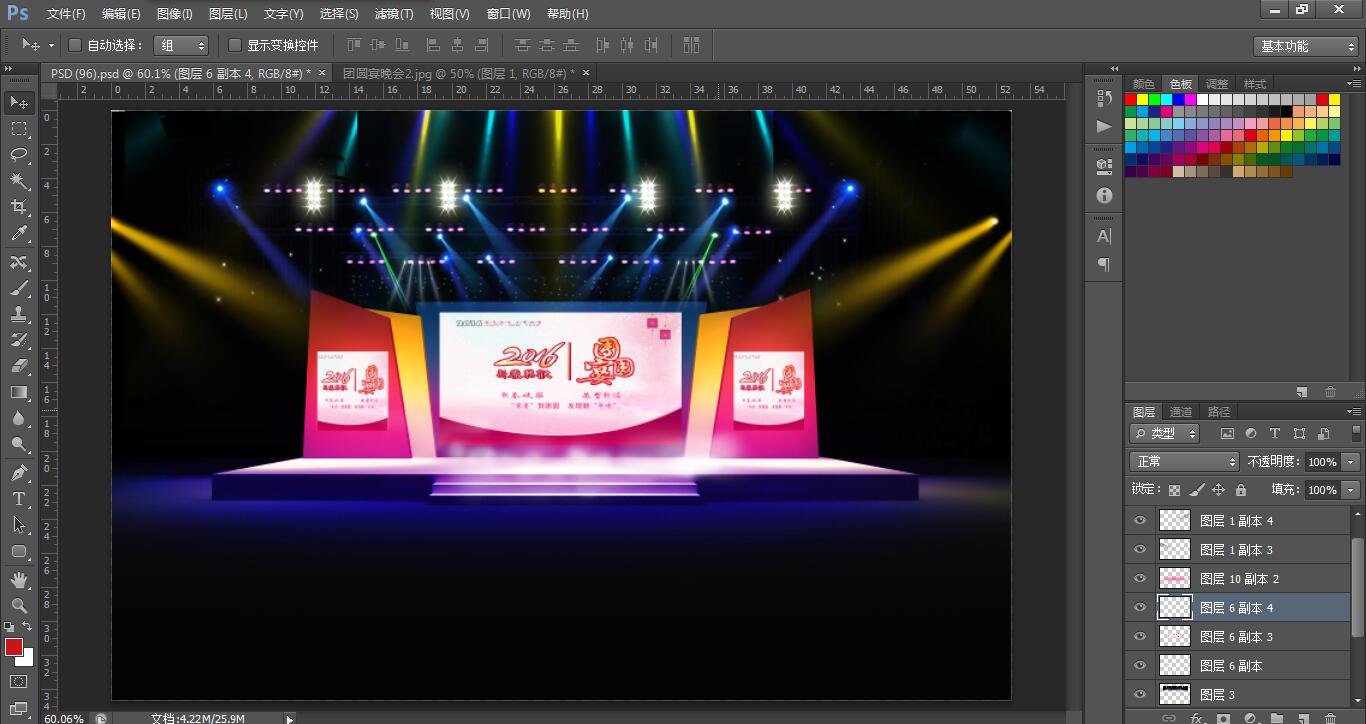Open the 类型 layer filter dropdown
Screen dimensions: 1366x724
(1165, 434)
